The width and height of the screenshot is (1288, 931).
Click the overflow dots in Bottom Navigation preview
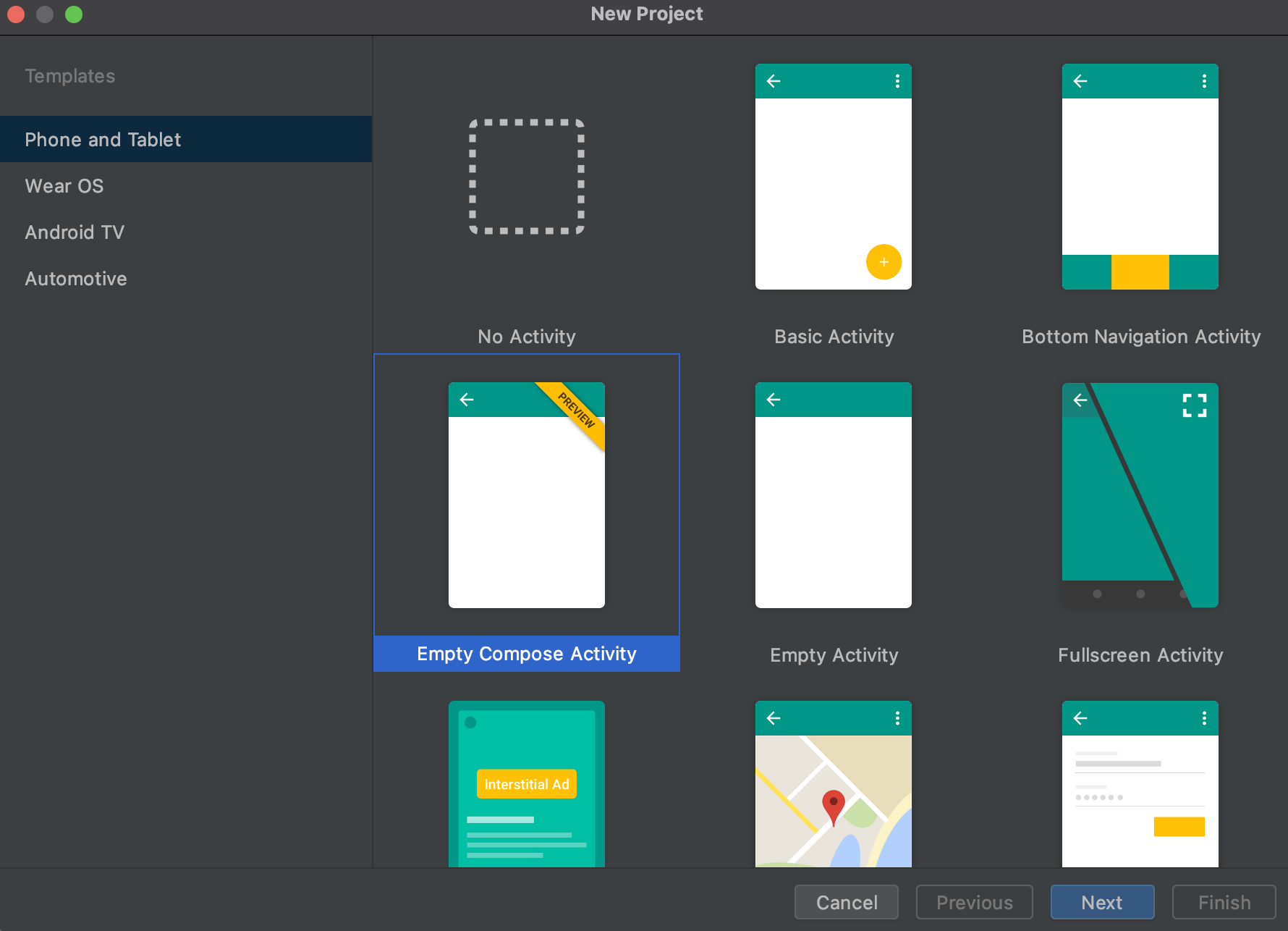click(x=1204, y=81)
